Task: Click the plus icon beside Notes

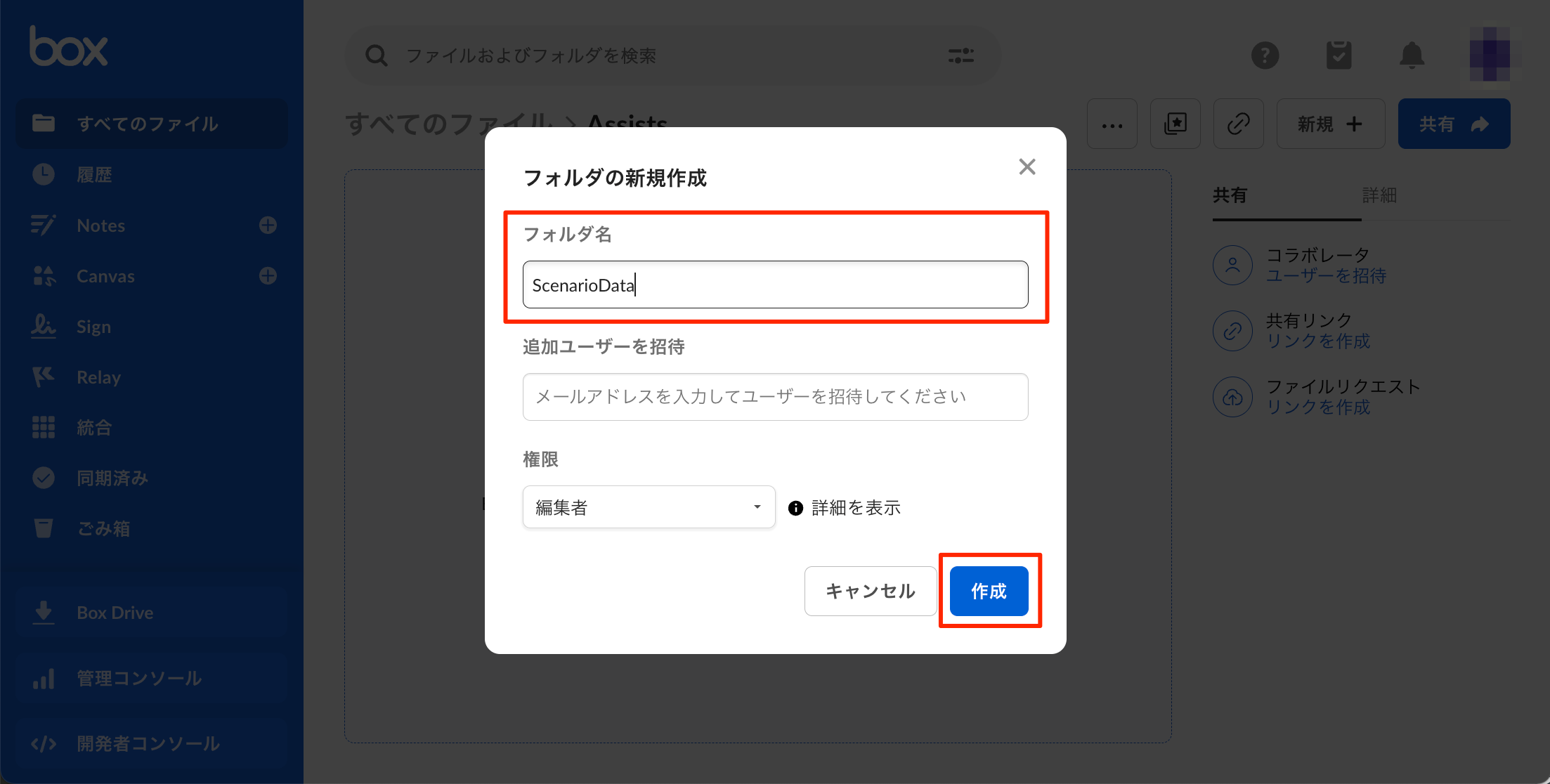Action: pos(268,226)
